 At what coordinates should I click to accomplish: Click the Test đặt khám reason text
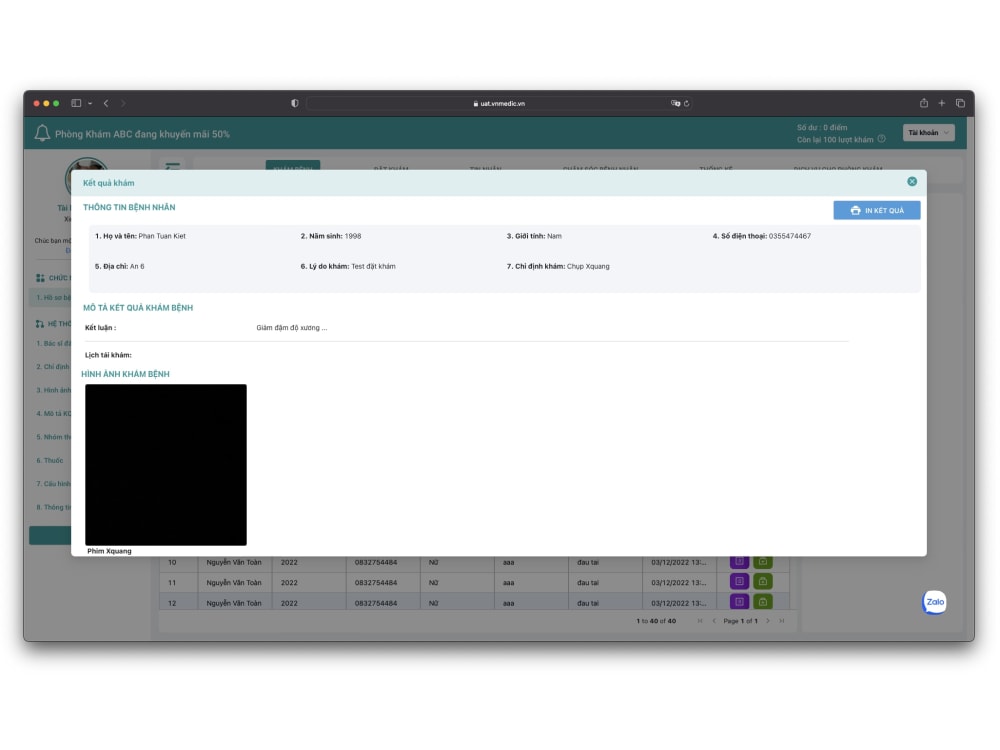(373, 267)
